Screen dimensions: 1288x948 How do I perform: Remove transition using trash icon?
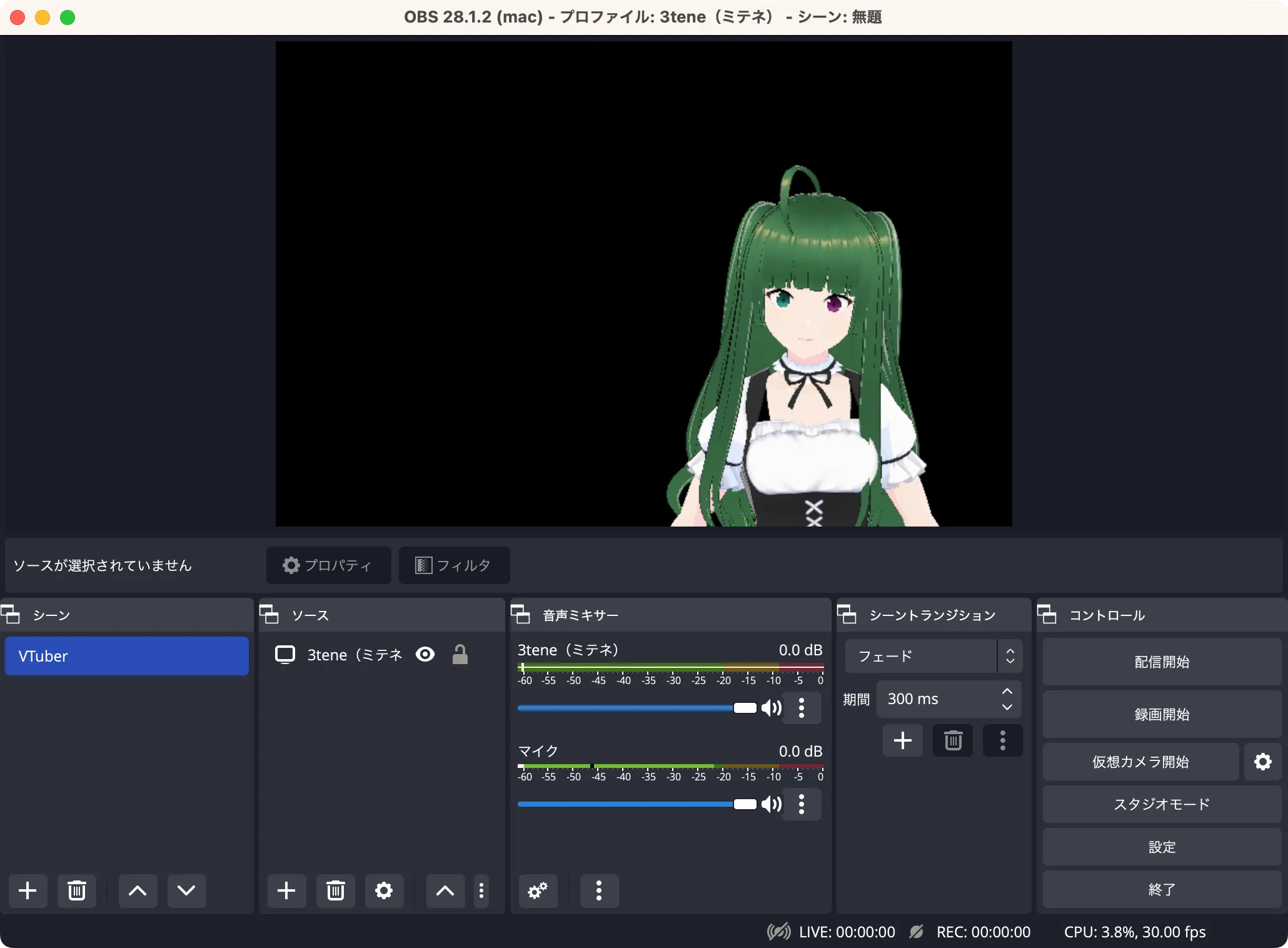(953, 741)
